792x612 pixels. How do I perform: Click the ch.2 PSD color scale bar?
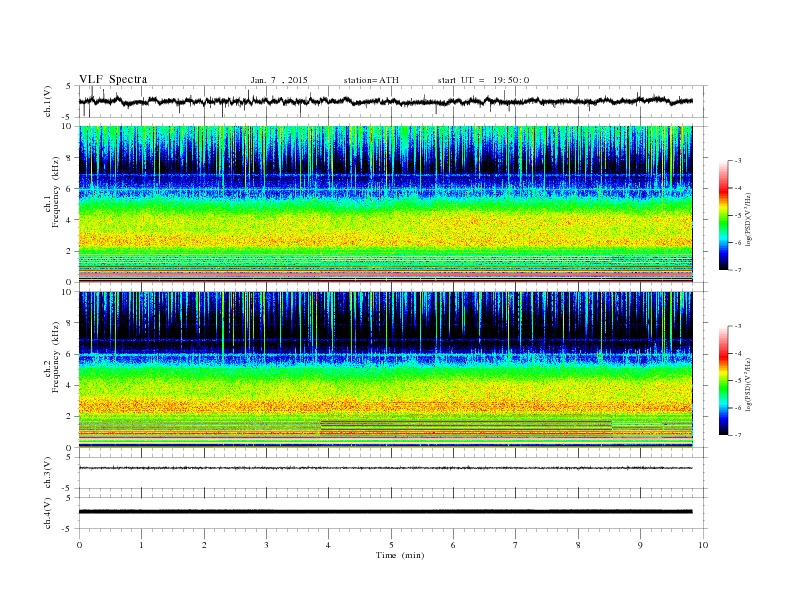723,380
